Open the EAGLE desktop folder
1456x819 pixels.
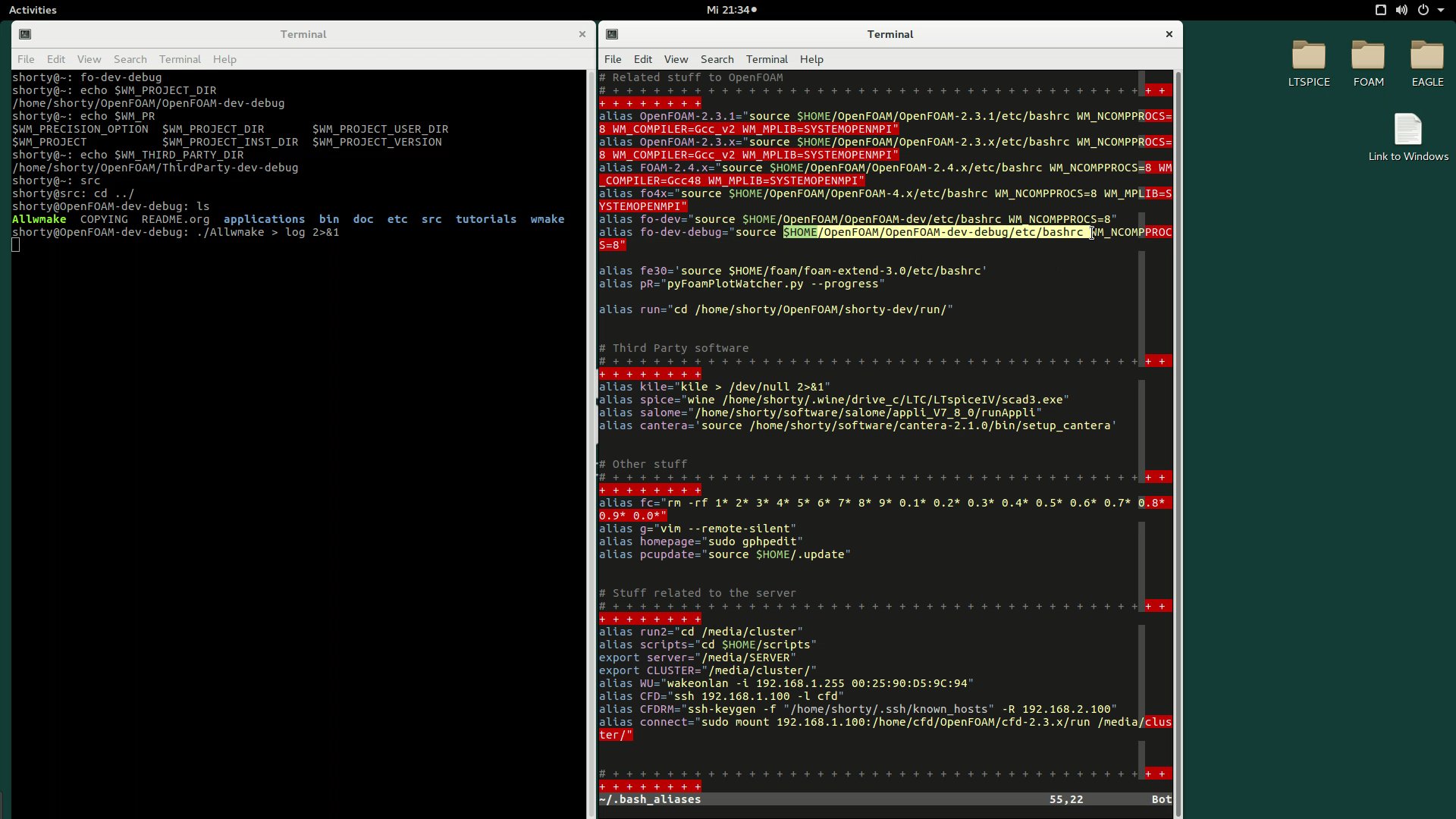click(1427, 64)
